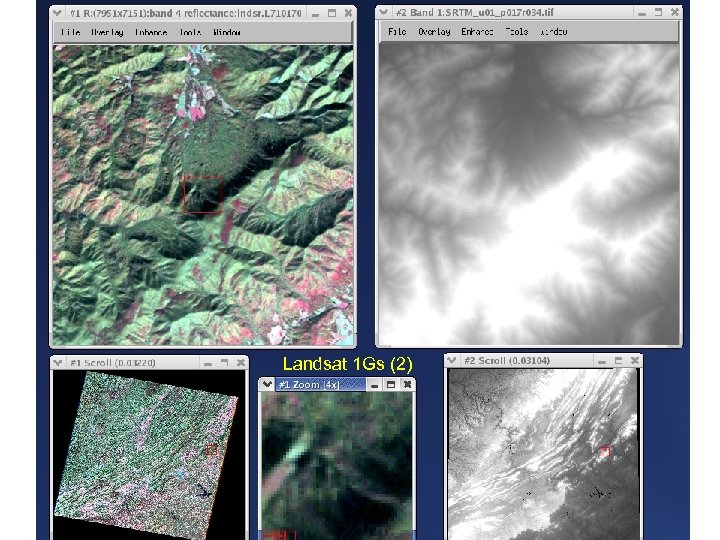Image resolution: width=720 pixels, height=540 pixels.
Task: Open Enhance menu in window #1
Action: pyautogui.click(x=151, y=32)
